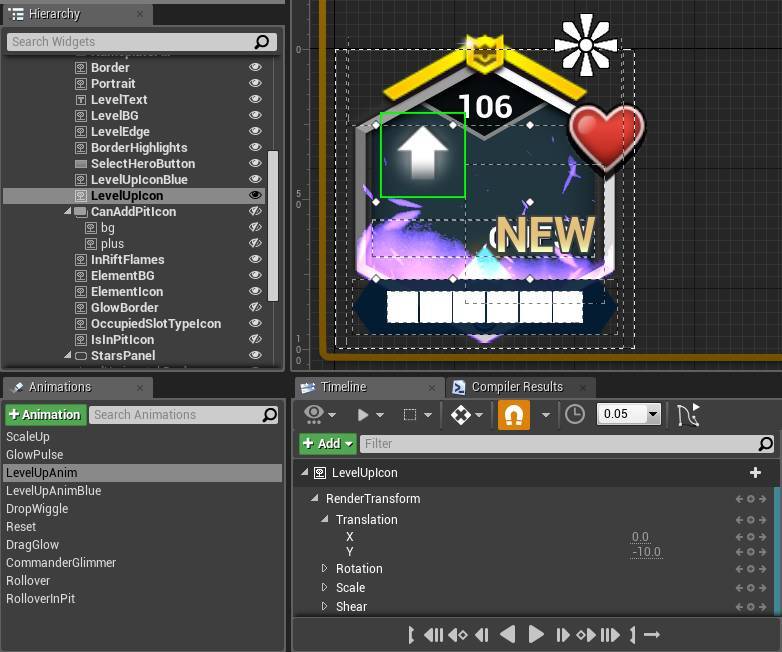The width and height of the screenshot is (782, 652).
Task: Add a key for Translation X
Action: click(x=751, y=537)
